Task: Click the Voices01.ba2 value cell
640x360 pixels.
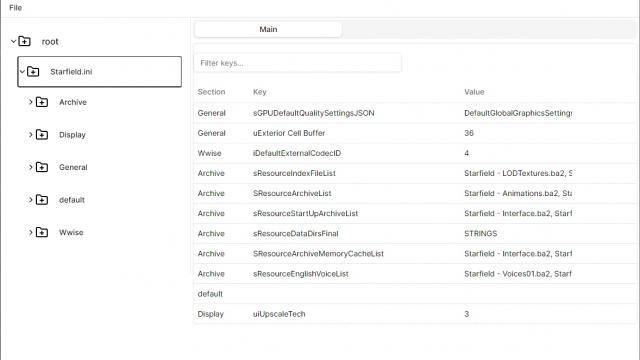Action: [x=518, y=273]
